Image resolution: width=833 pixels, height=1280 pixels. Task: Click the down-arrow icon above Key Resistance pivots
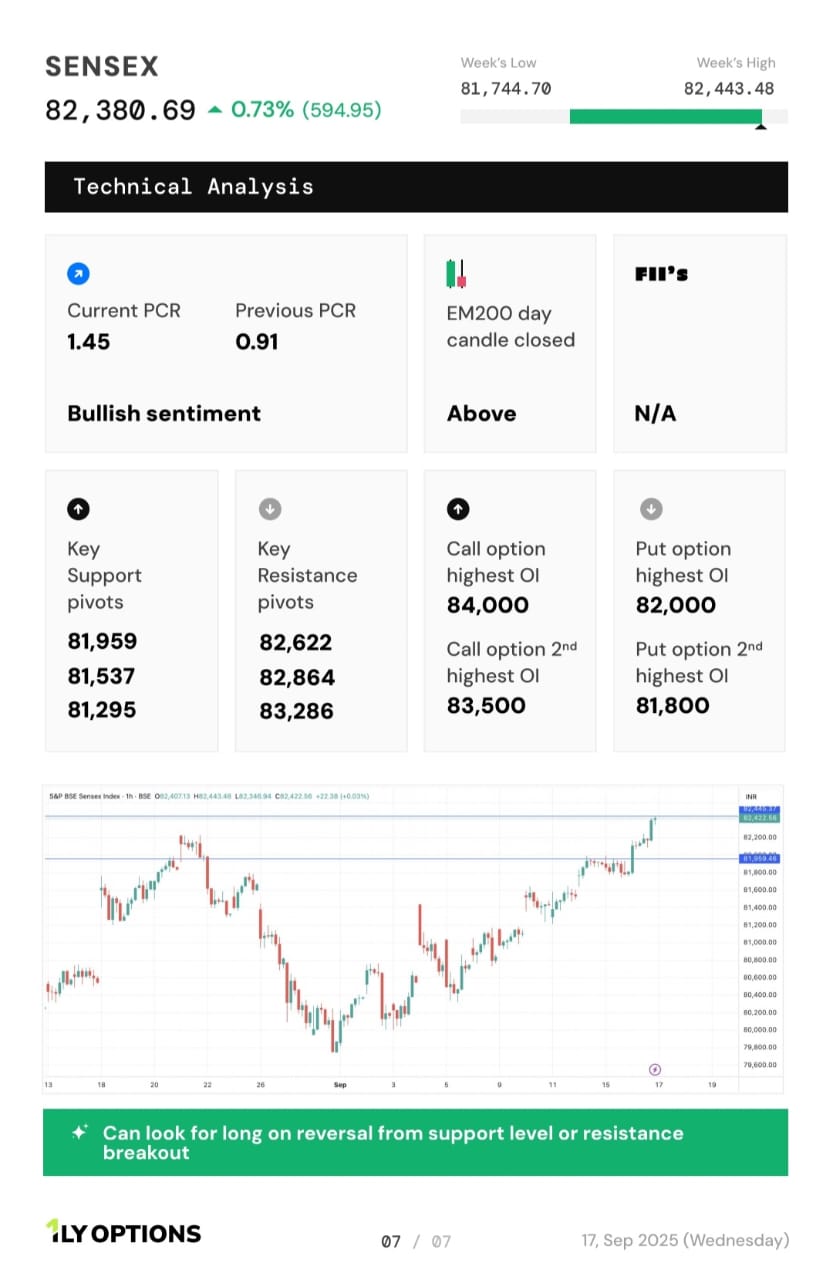pos(268,509)
